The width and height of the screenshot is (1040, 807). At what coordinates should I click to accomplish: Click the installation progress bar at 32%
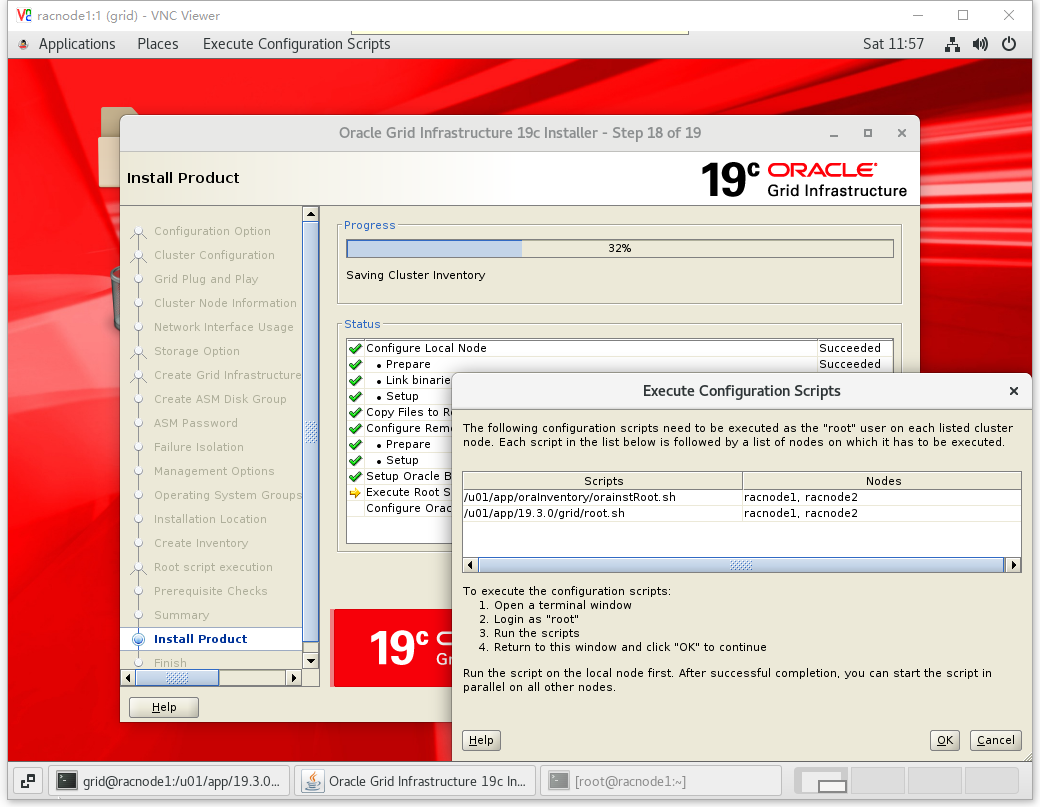pos(619,248)
